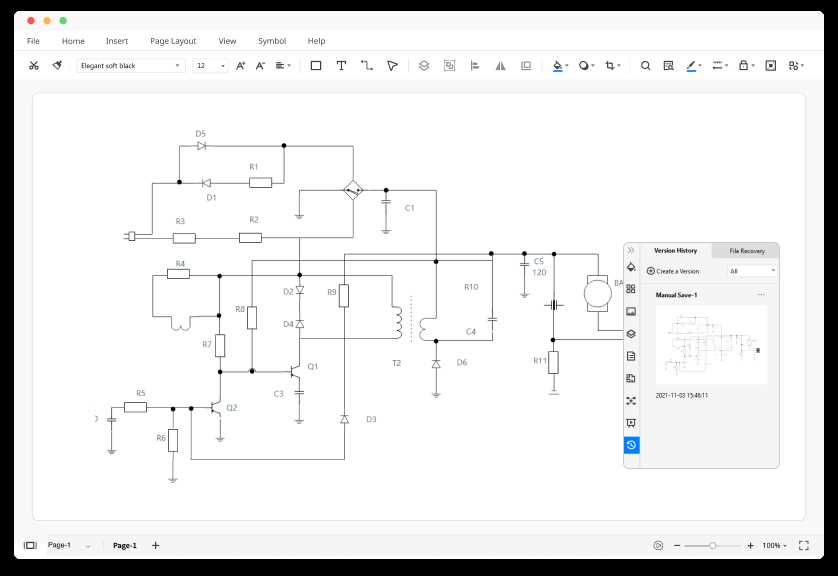Open the File menu
The height and width of the screenshot is (576, 838).
(x=33, y=41)
